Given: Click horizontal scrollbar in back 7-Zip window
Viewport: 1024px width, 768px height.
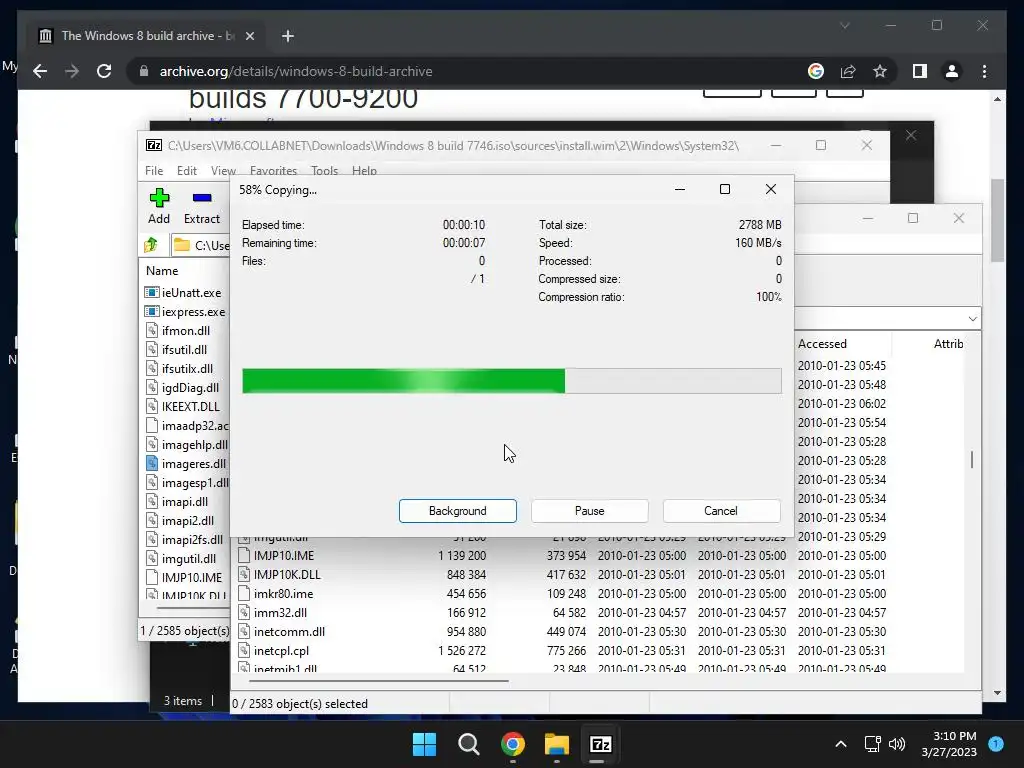Looking at the screenshot, I should (378, 680).
